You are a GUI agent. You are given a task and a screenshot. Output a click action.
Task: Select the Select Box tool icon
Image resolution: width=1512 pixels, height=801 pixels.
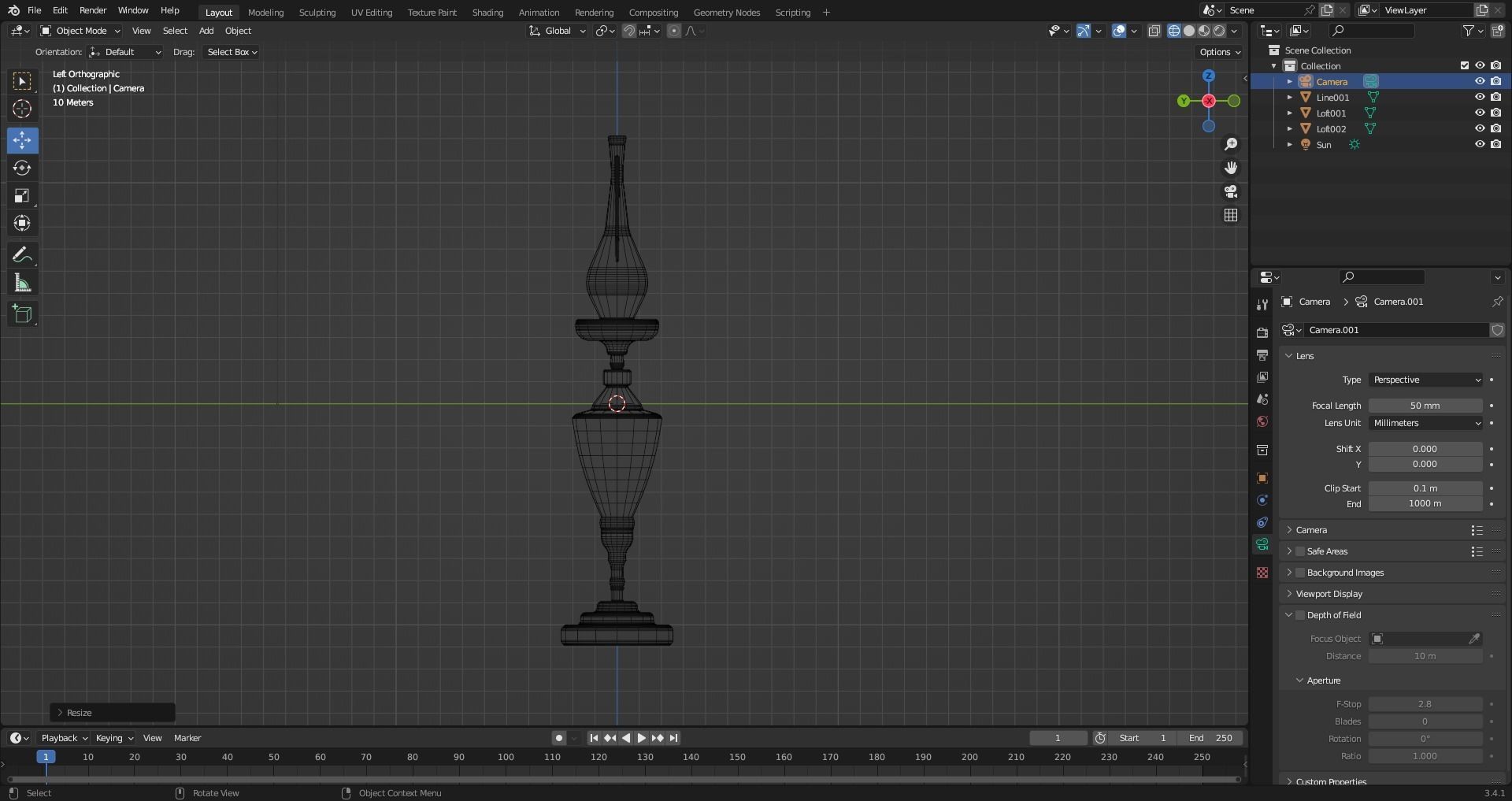22,81
